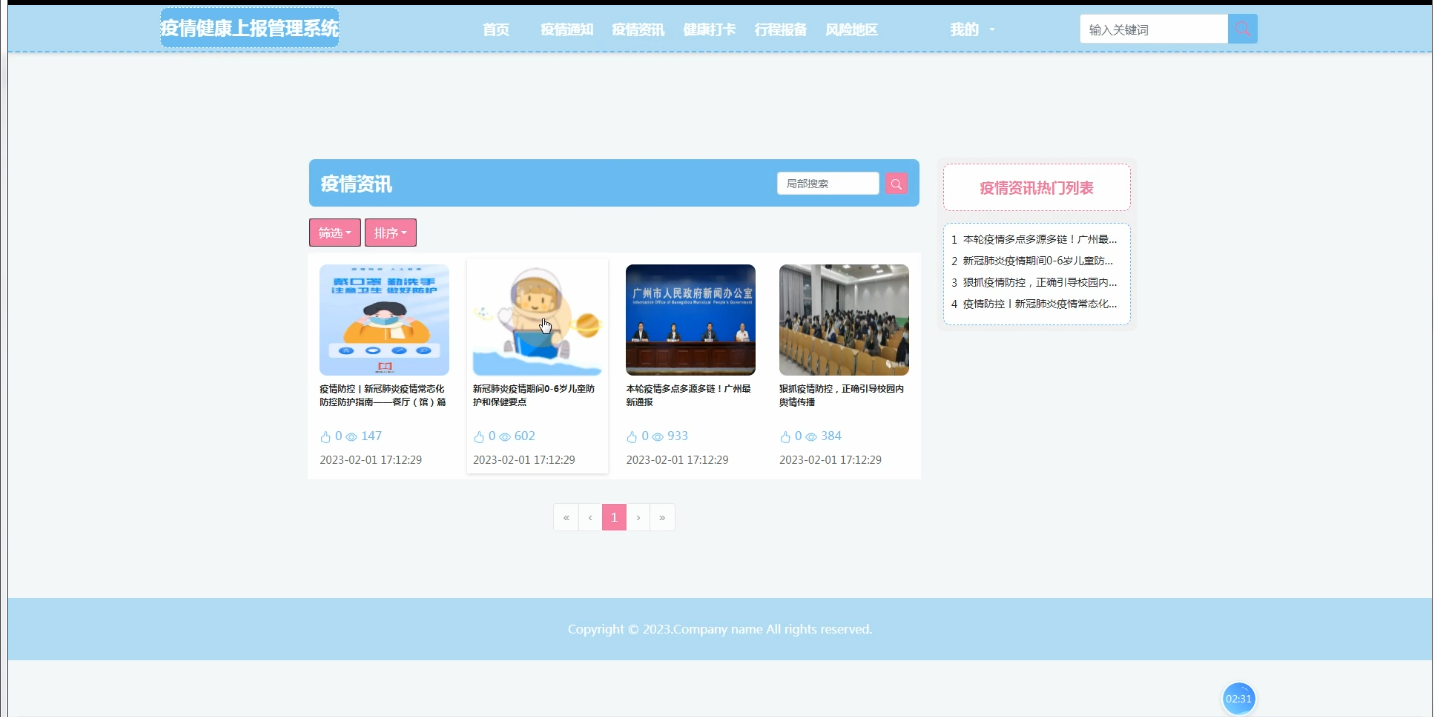Open the 广州新闻发布会 article thumbnail
Screen dimensions: 1434x717
[x=690, y=319]
